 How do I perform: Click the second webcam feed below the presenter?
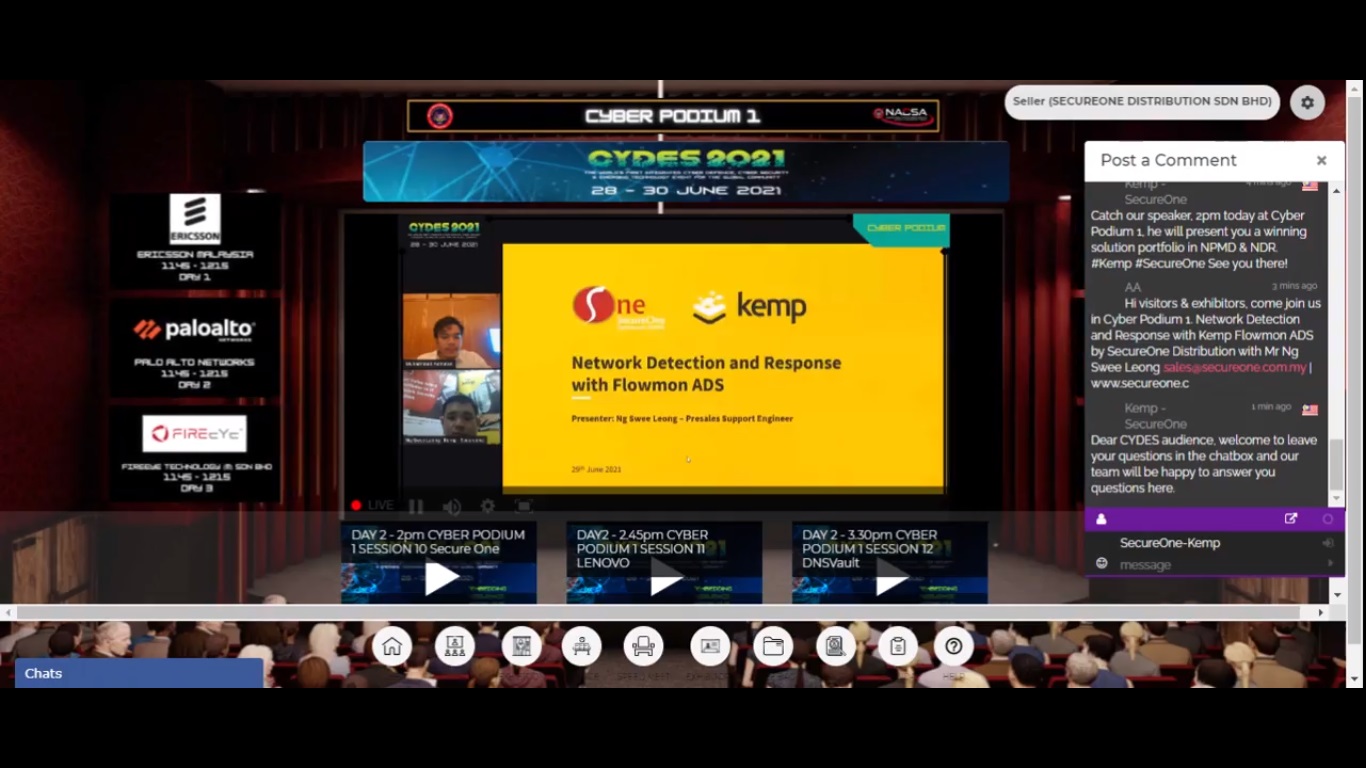tap(452, 407)
